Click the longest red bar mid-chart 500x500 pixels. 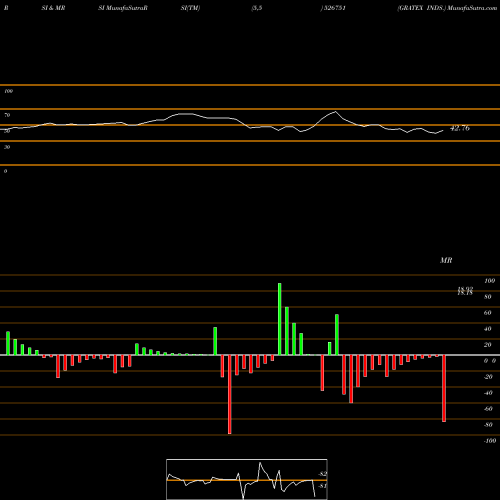(229, 394)
